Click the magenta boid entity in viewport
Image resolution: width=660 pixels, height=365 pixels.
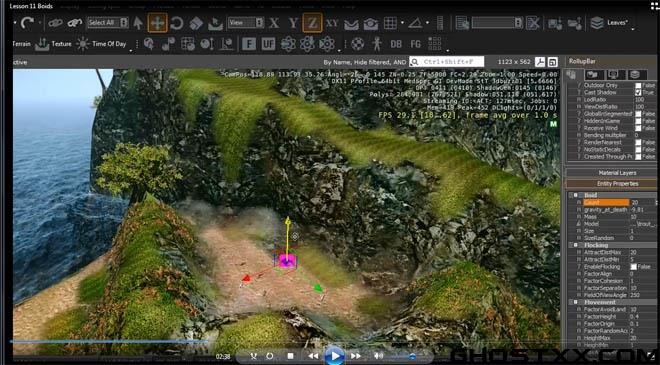coord(286,261)
